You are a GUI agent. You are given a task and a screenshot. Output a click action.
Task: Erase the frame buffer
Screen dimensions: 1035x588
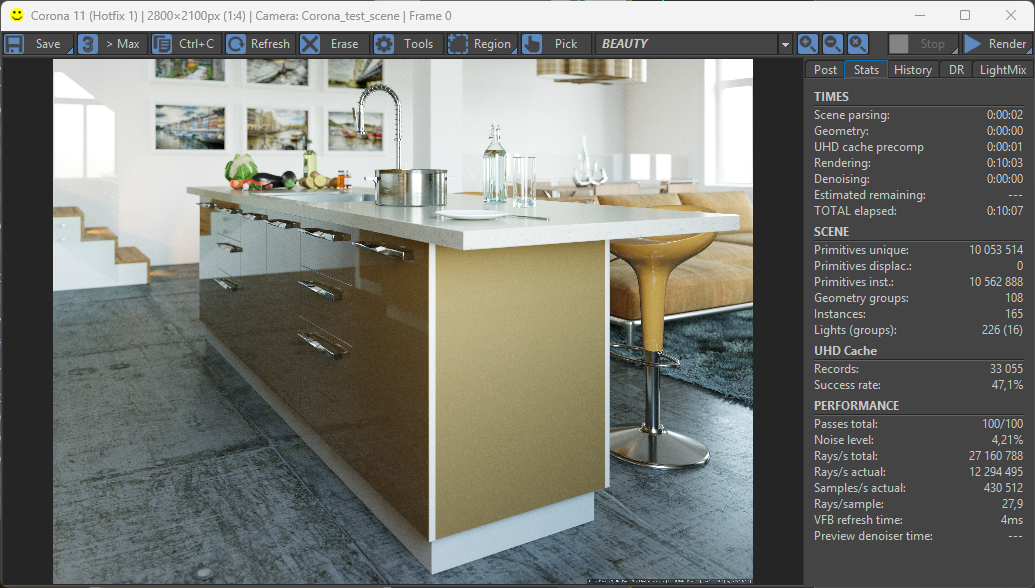point(331,44)
